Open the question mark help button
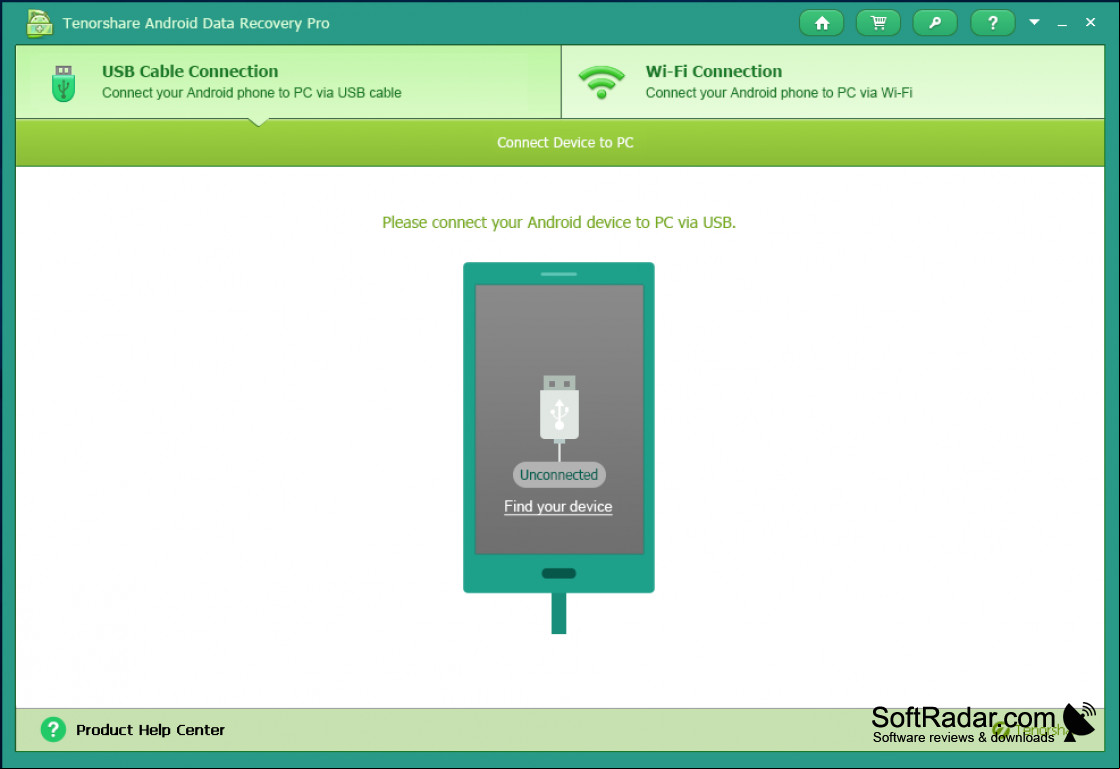The width and height of the screenshot is (1120, 769). [992, 23]
